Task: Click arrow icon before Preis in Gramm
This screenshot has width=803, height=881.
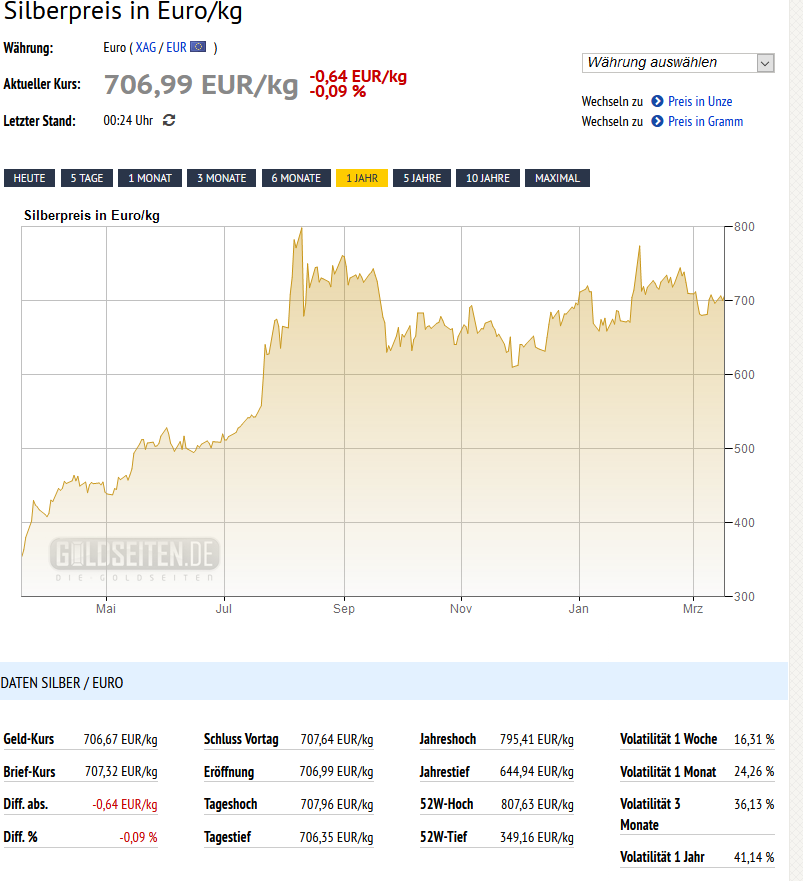Action: [658, 121]
